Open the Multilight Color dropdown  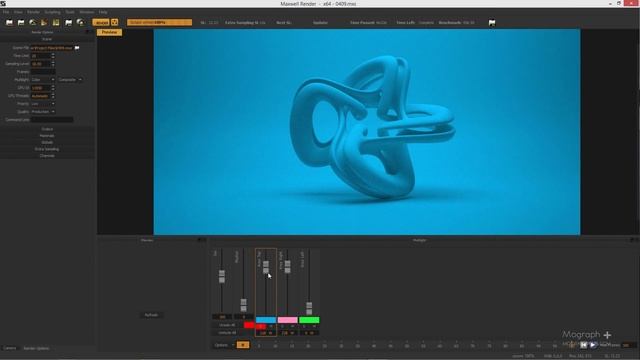(x=43, y=80)
